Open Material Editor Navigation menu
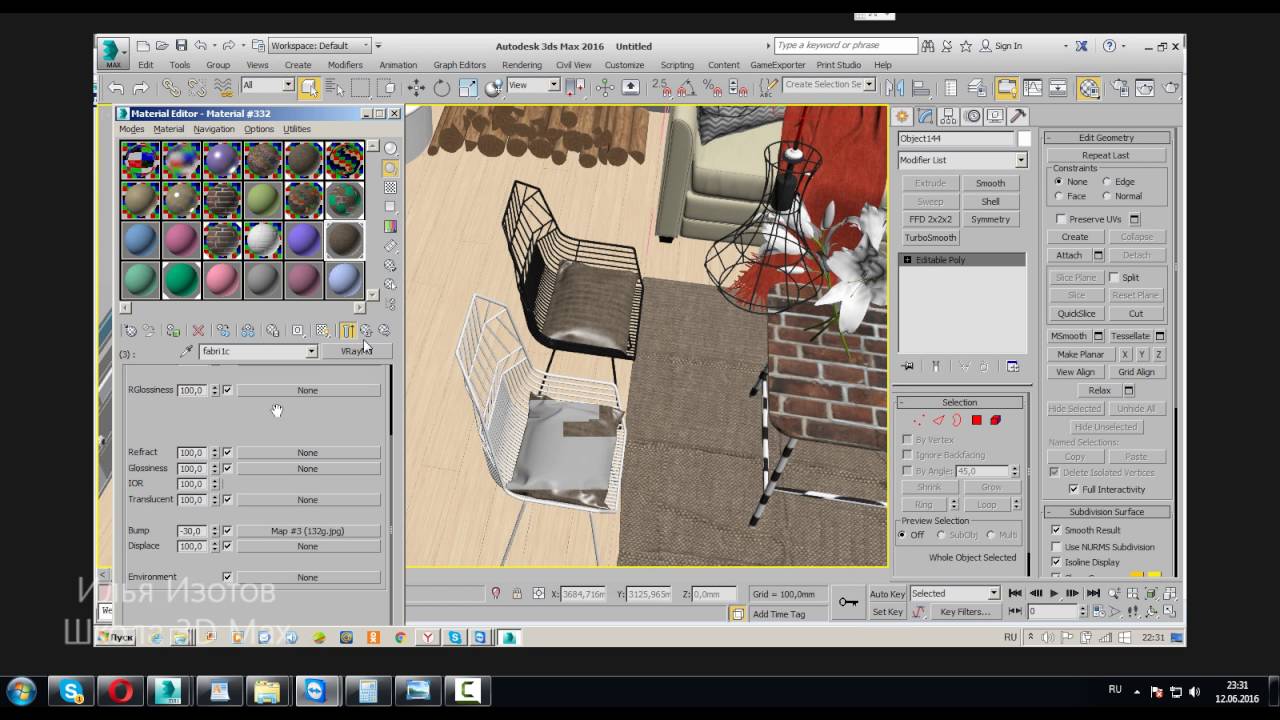Screen dimensions: 1280x720 pos(214,129)
